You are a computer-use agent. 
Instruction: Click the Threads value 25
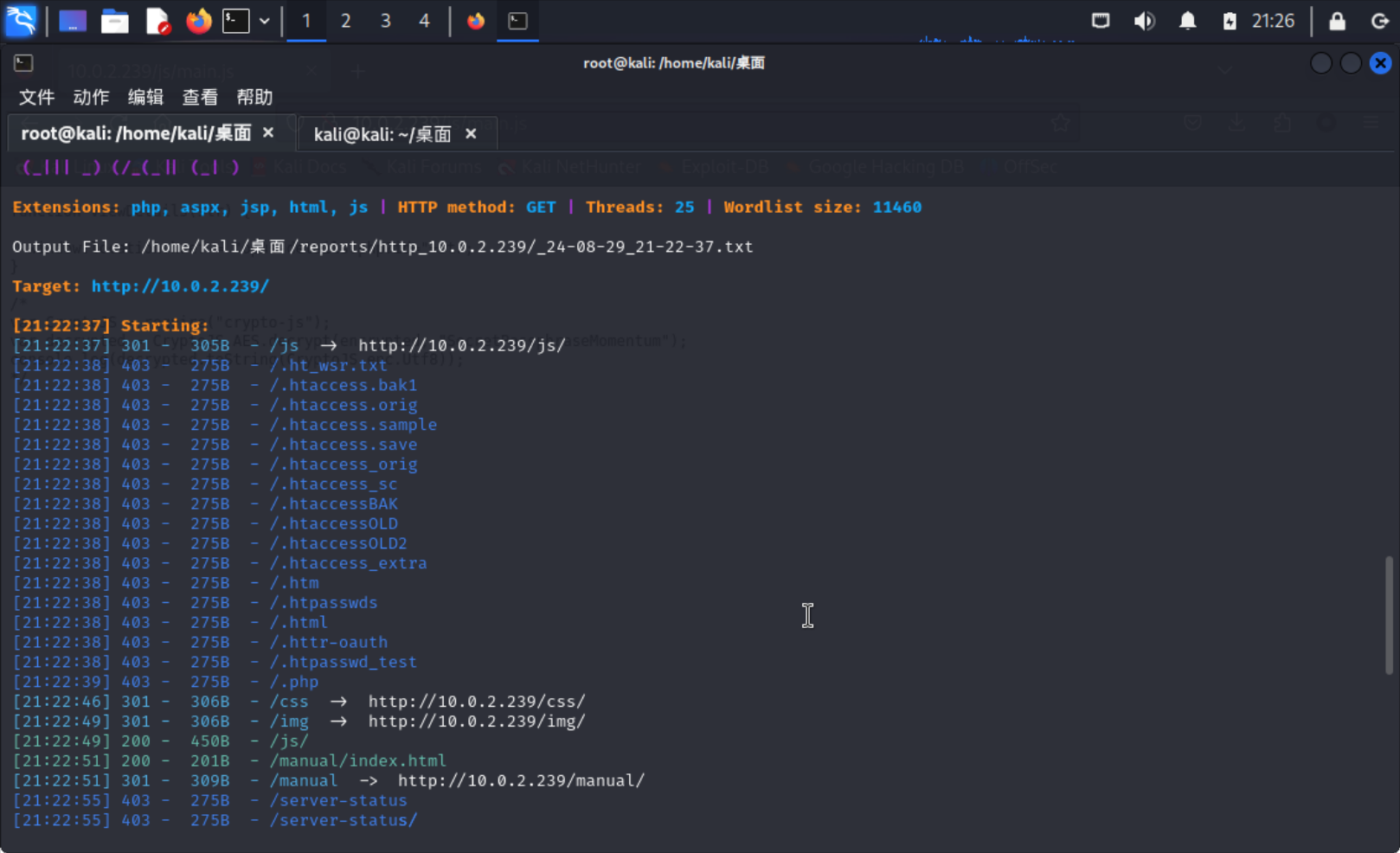click(x=684, y=207)
